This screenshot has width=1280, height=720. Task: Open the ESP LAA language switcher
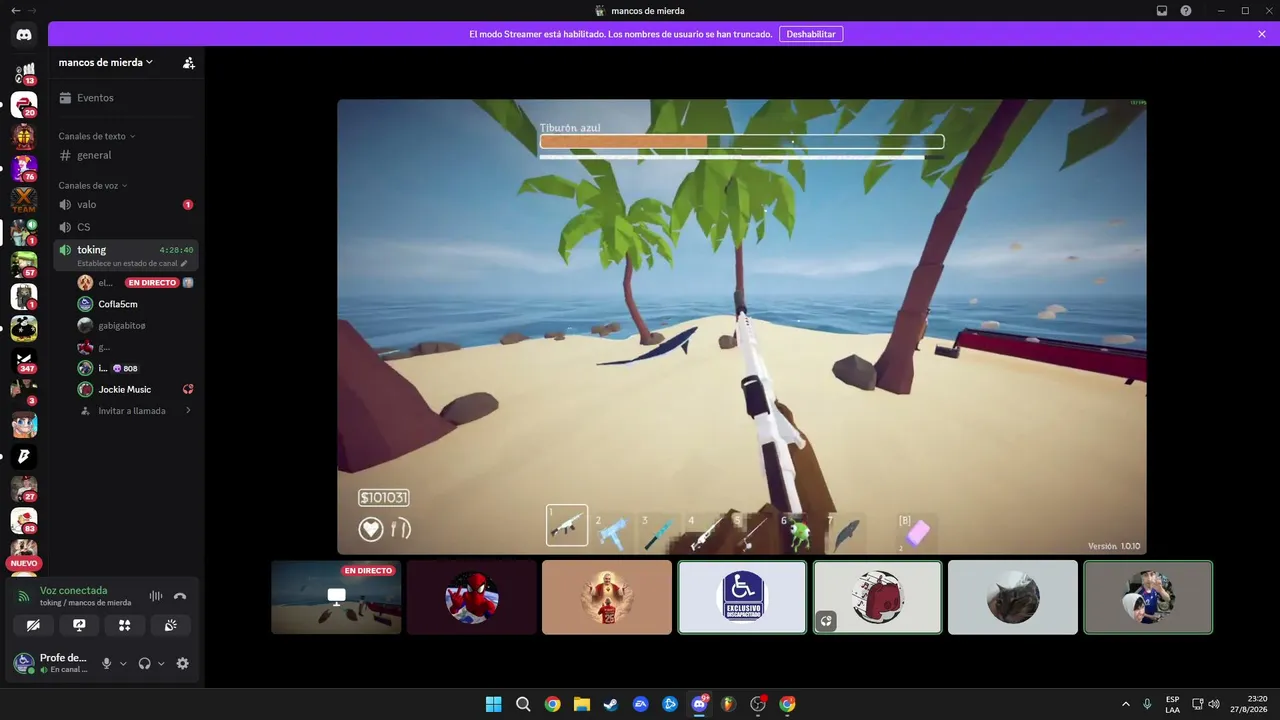[1172, 704]
